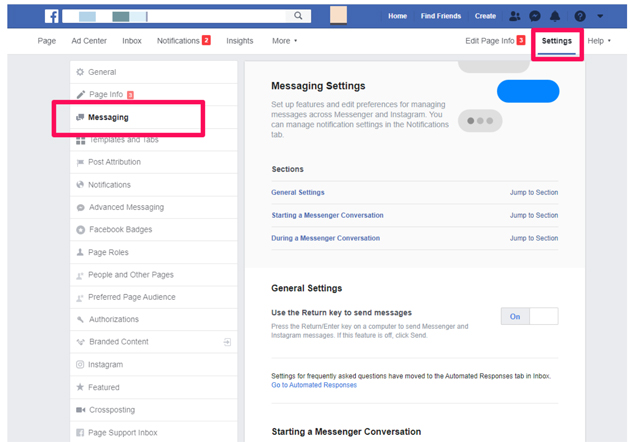Open the Inbox tab
The image size is (630, 442).
(132, 41)
